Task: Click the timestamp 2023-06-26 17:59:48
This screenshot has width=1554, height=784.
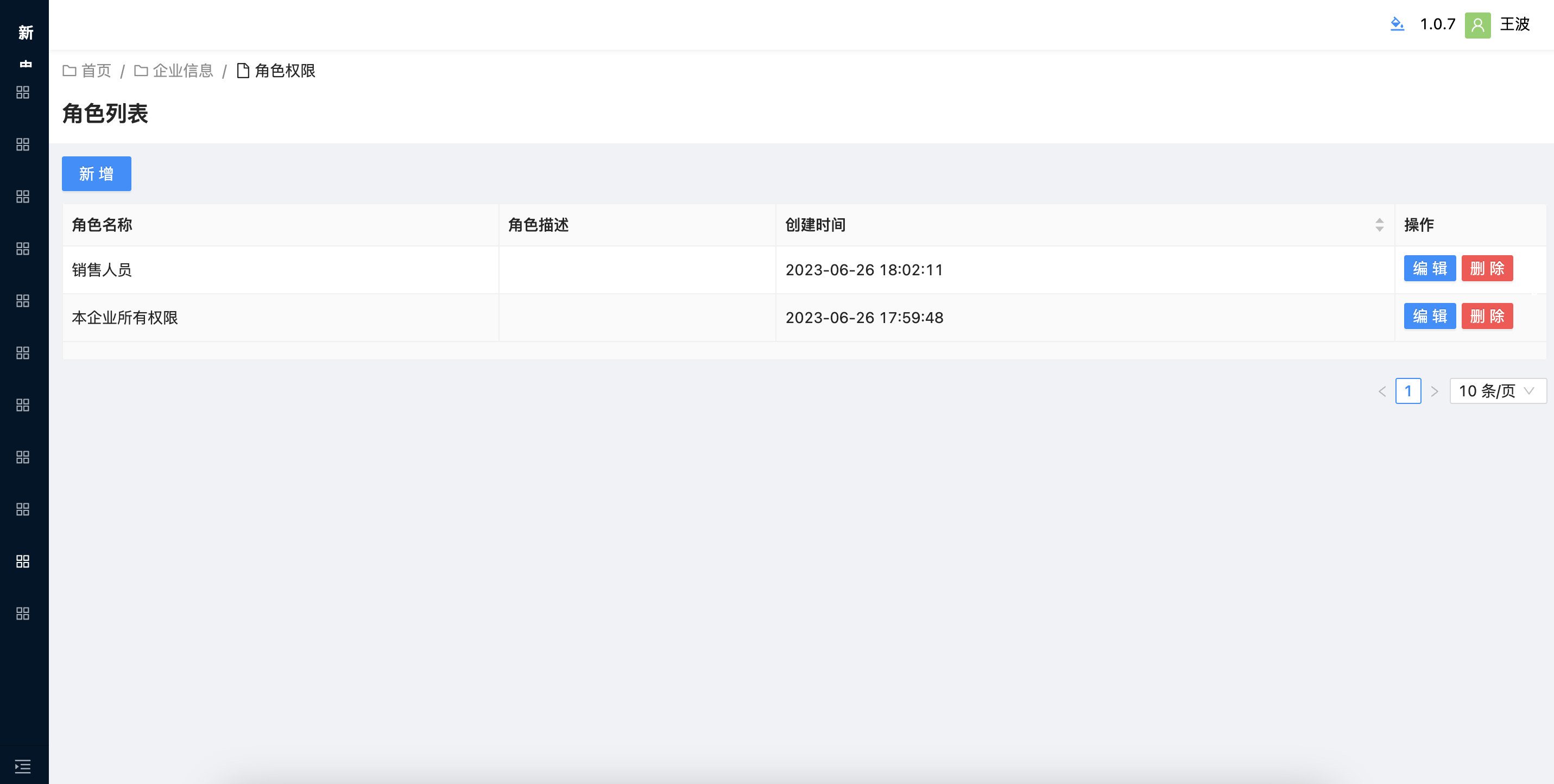Action: [864, 318]
